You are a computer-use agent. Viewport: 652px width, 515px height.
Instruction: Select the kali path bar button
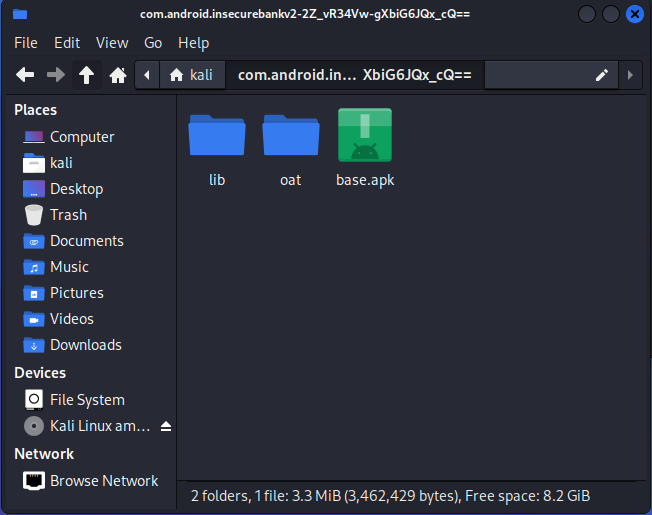coord(192,75)
